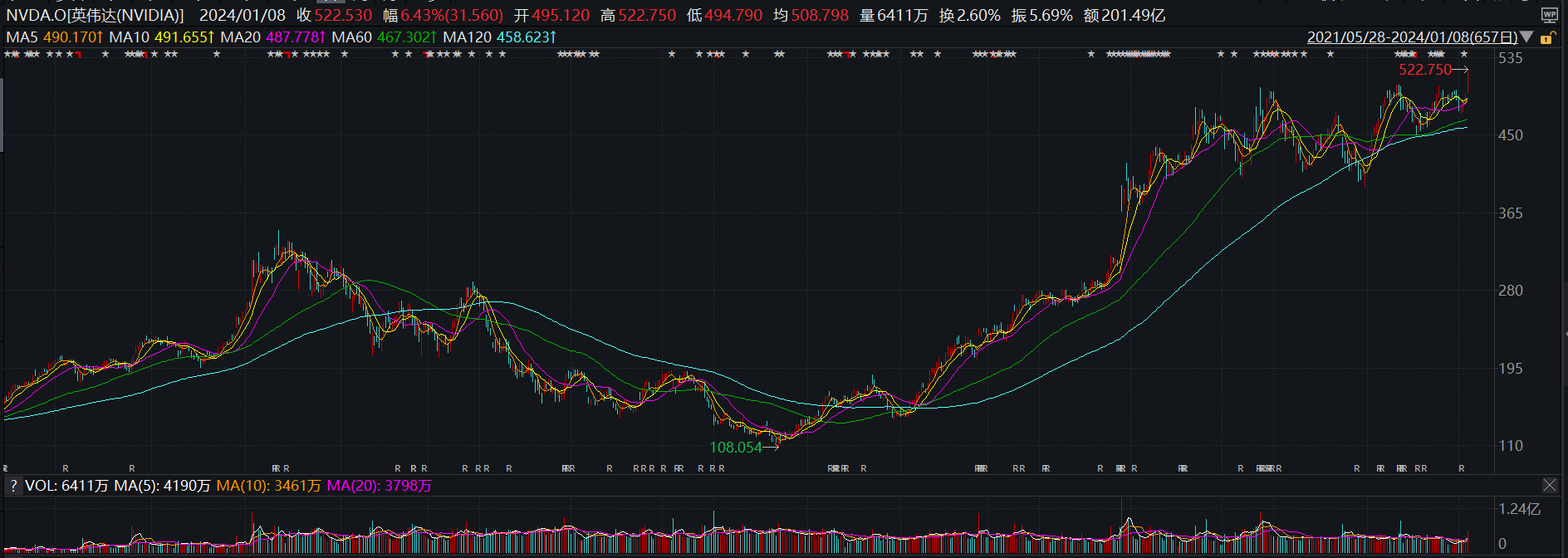Select the MA20 487.778 indicator label

click(273, 37)
